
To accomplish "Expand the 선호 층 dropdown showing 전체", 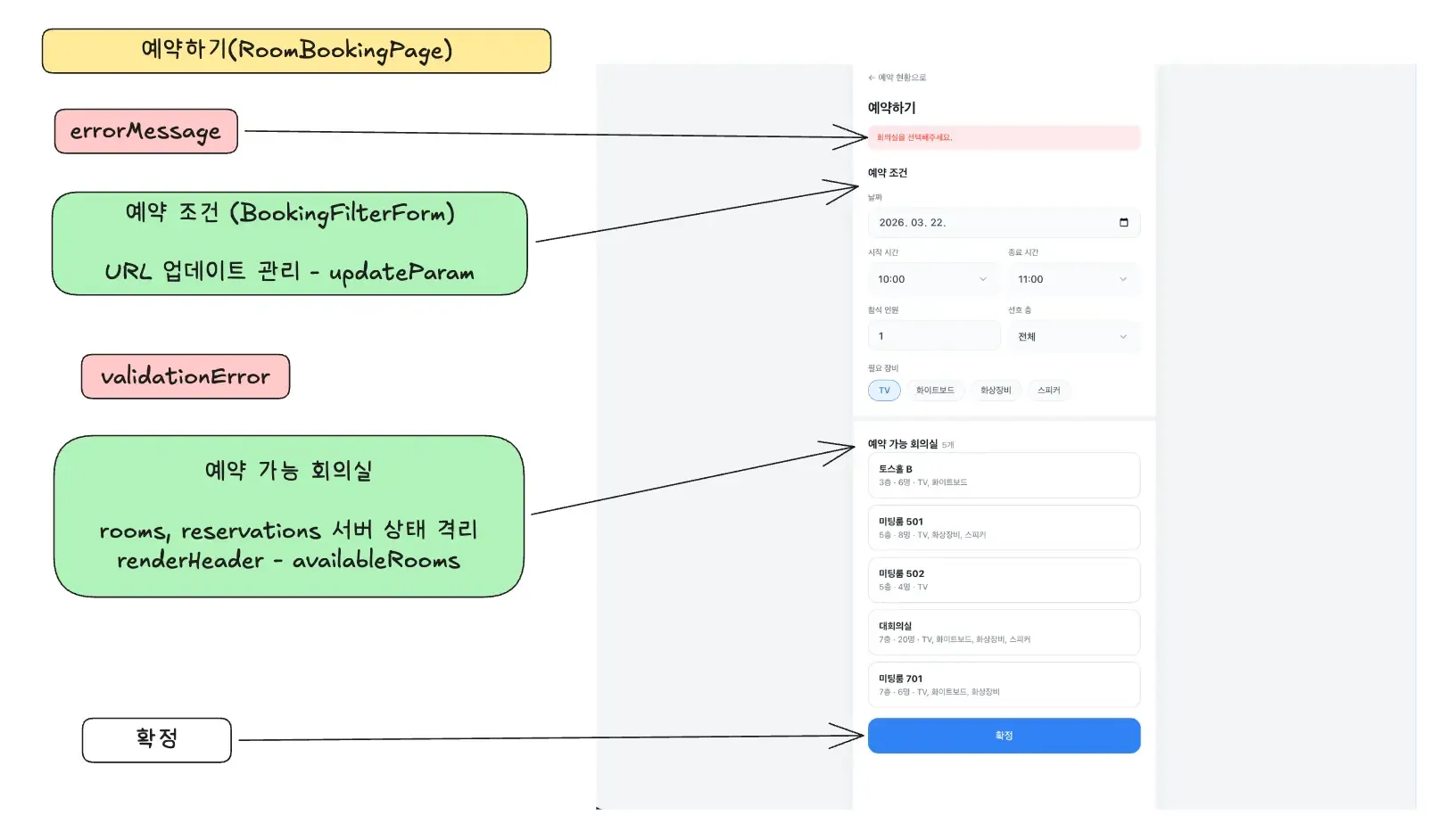I will click(x=1073, y=336).
